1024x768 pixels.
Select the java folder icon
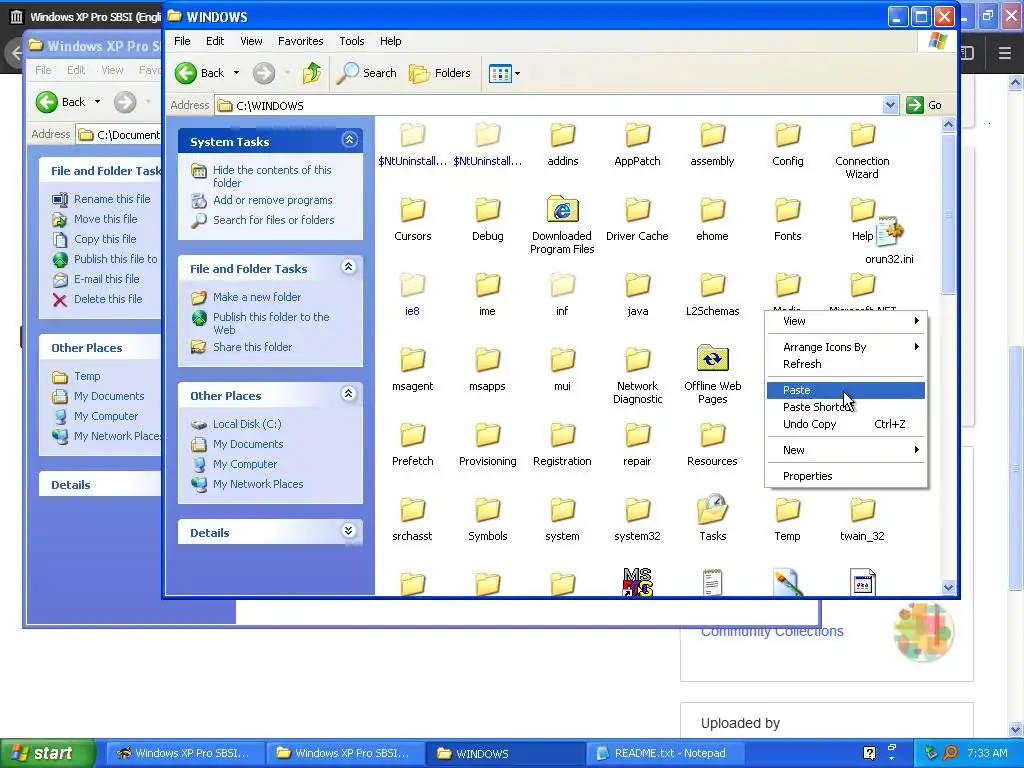(x=637, y=285)
